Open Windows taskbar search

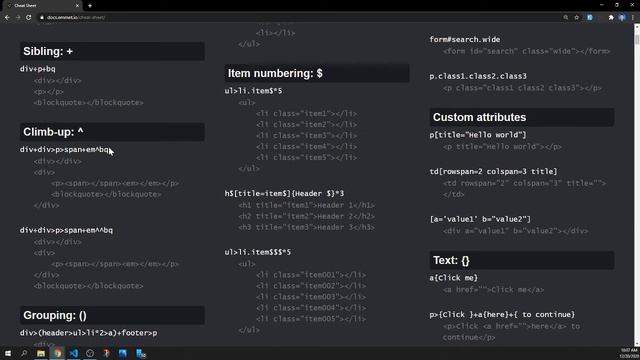[24, 353]
